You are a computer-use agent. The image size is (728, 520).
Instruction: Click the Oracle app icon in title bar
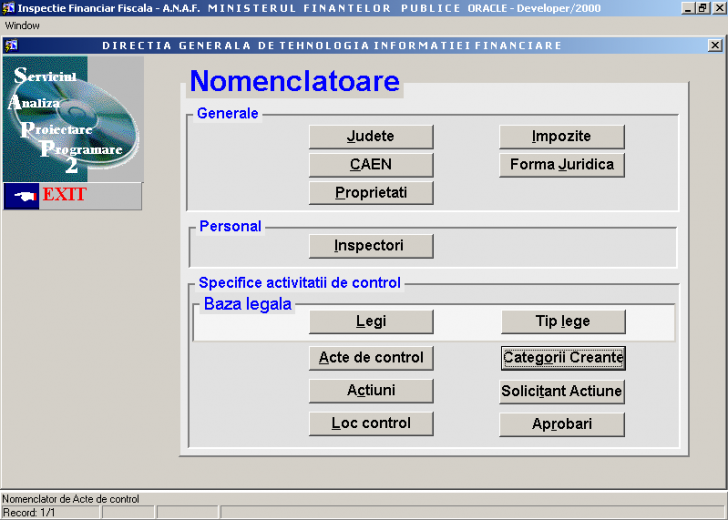point(8,8)
